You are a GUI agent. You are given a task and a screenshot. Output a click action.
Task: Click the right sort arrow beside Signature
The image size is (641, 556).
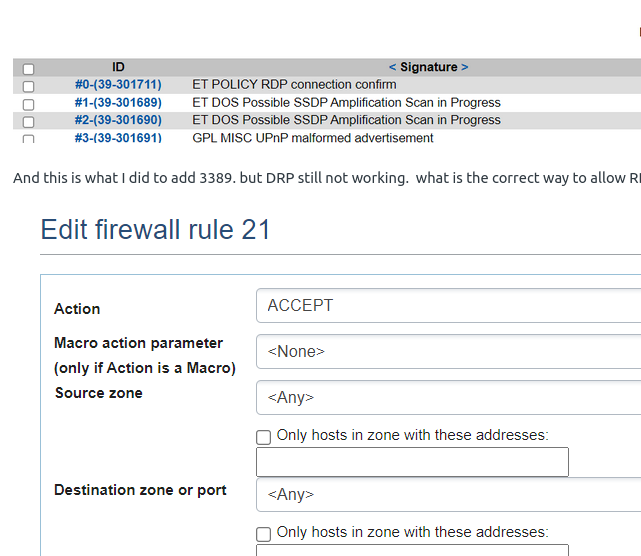(x=465, y=67)
